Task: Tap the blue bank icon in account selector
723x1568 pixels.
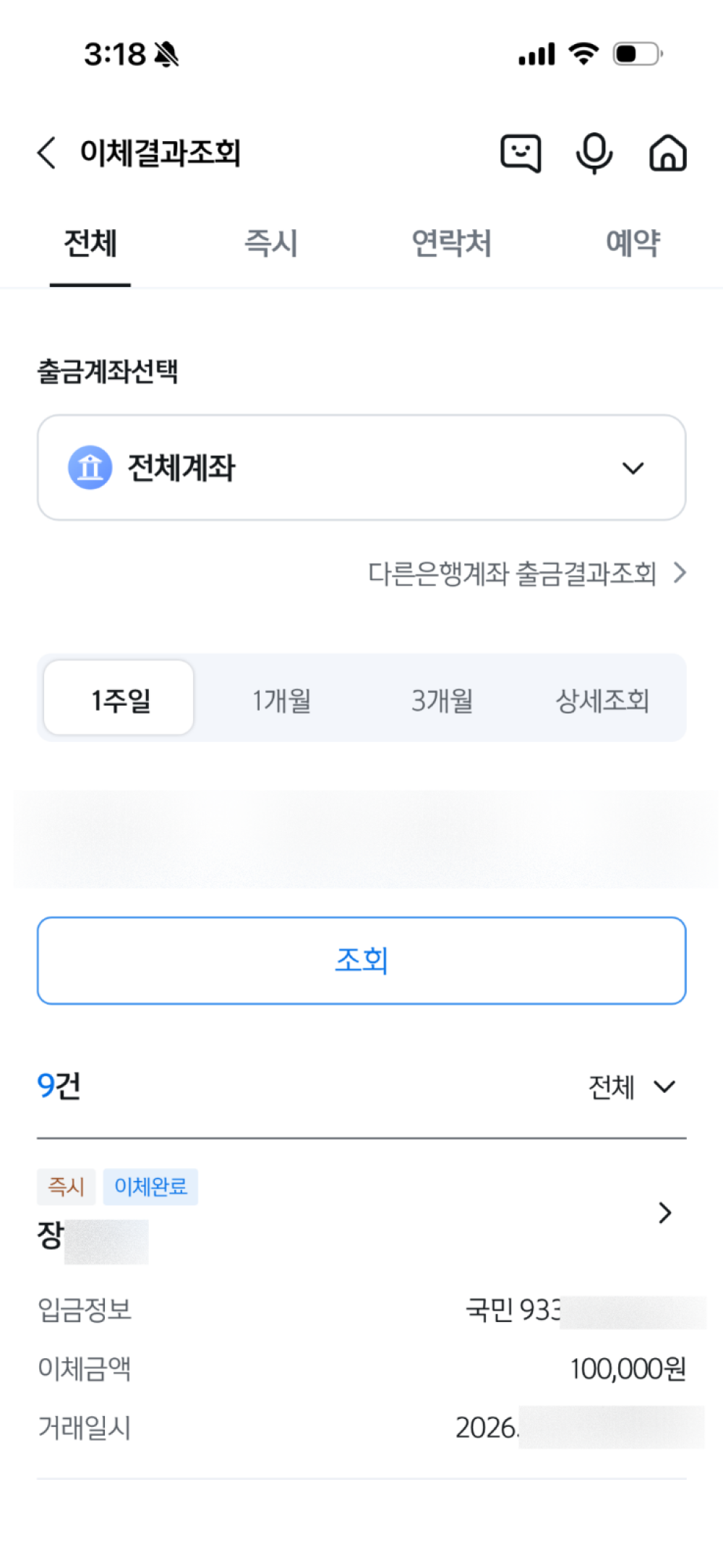Action: pos(90,467)
